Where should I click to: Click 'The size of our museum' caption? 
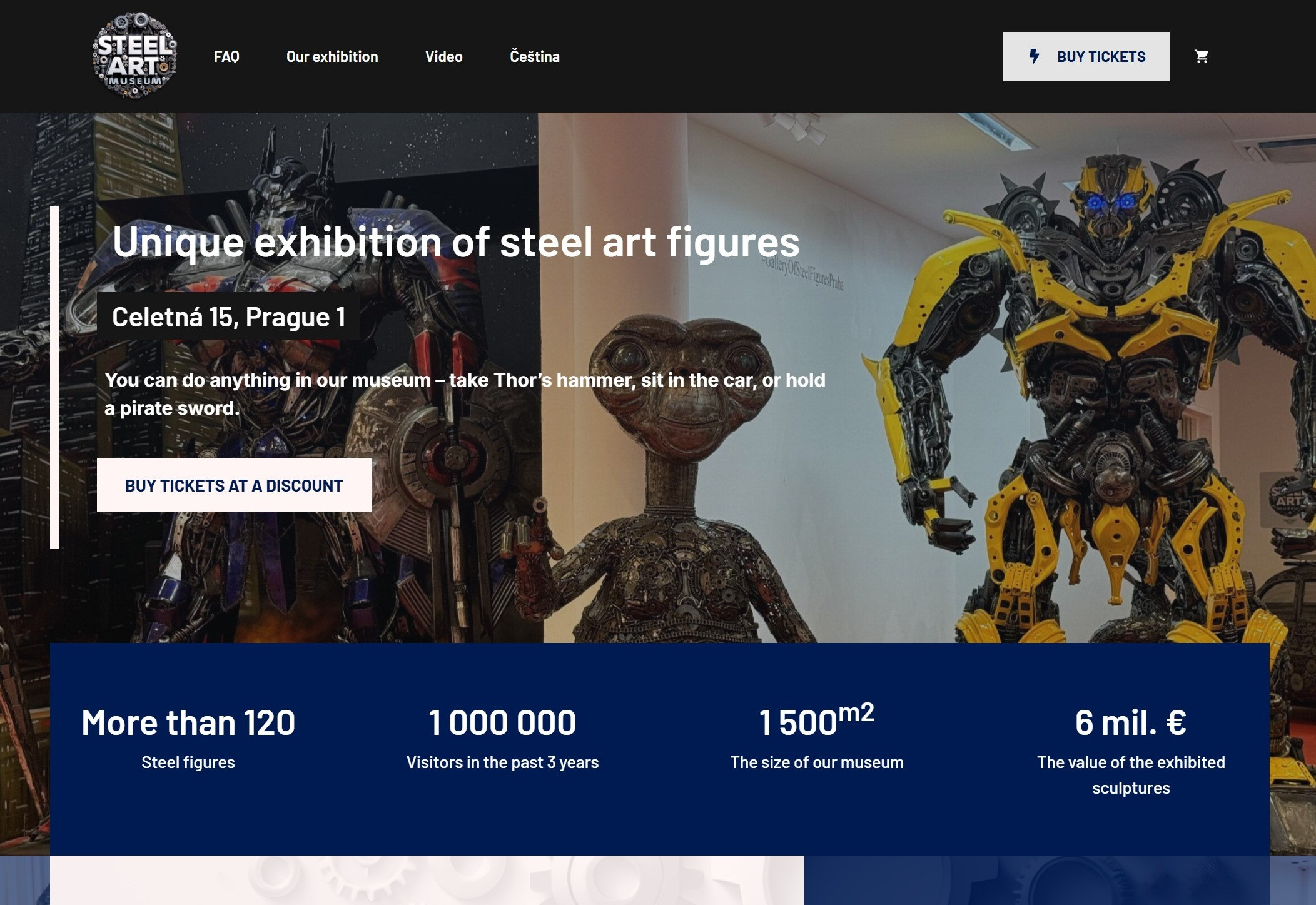pos(817,762)
